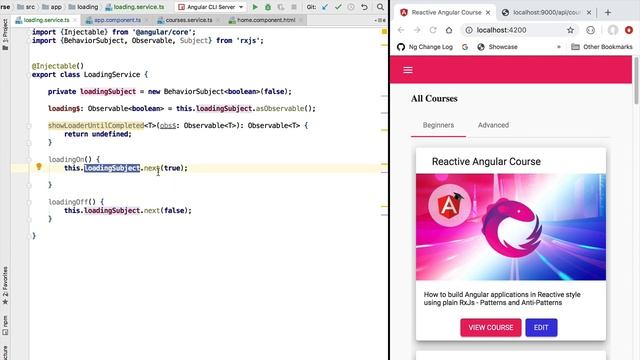Click the browser home icon
This screenshot has height=360, width=640.
(x=449, y=30)
